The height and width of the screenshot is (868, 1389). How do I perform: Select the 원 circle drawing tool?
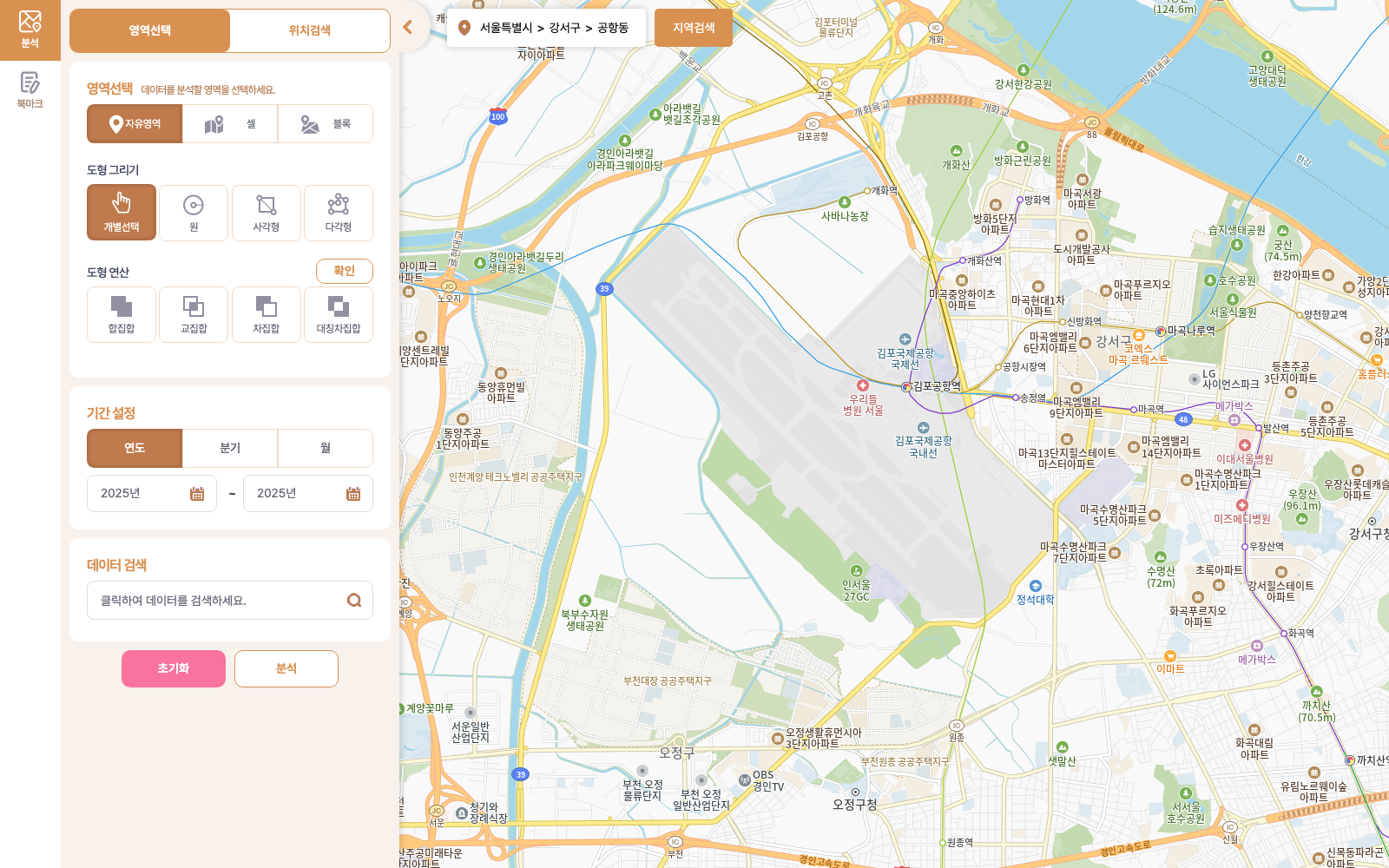(194, 212)
